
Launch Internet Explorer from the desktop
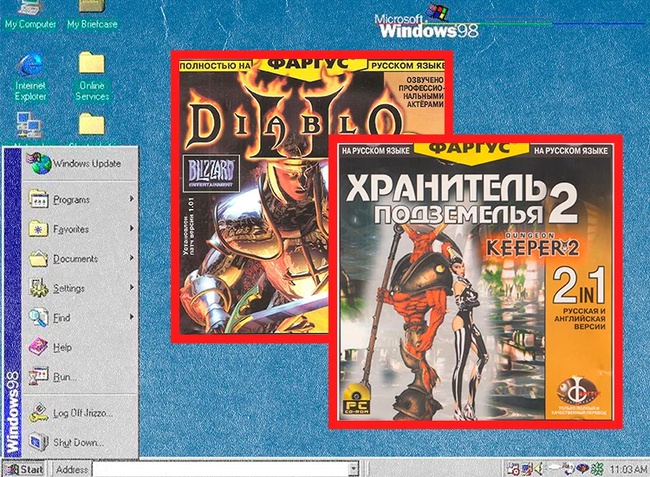coord(30,77)
